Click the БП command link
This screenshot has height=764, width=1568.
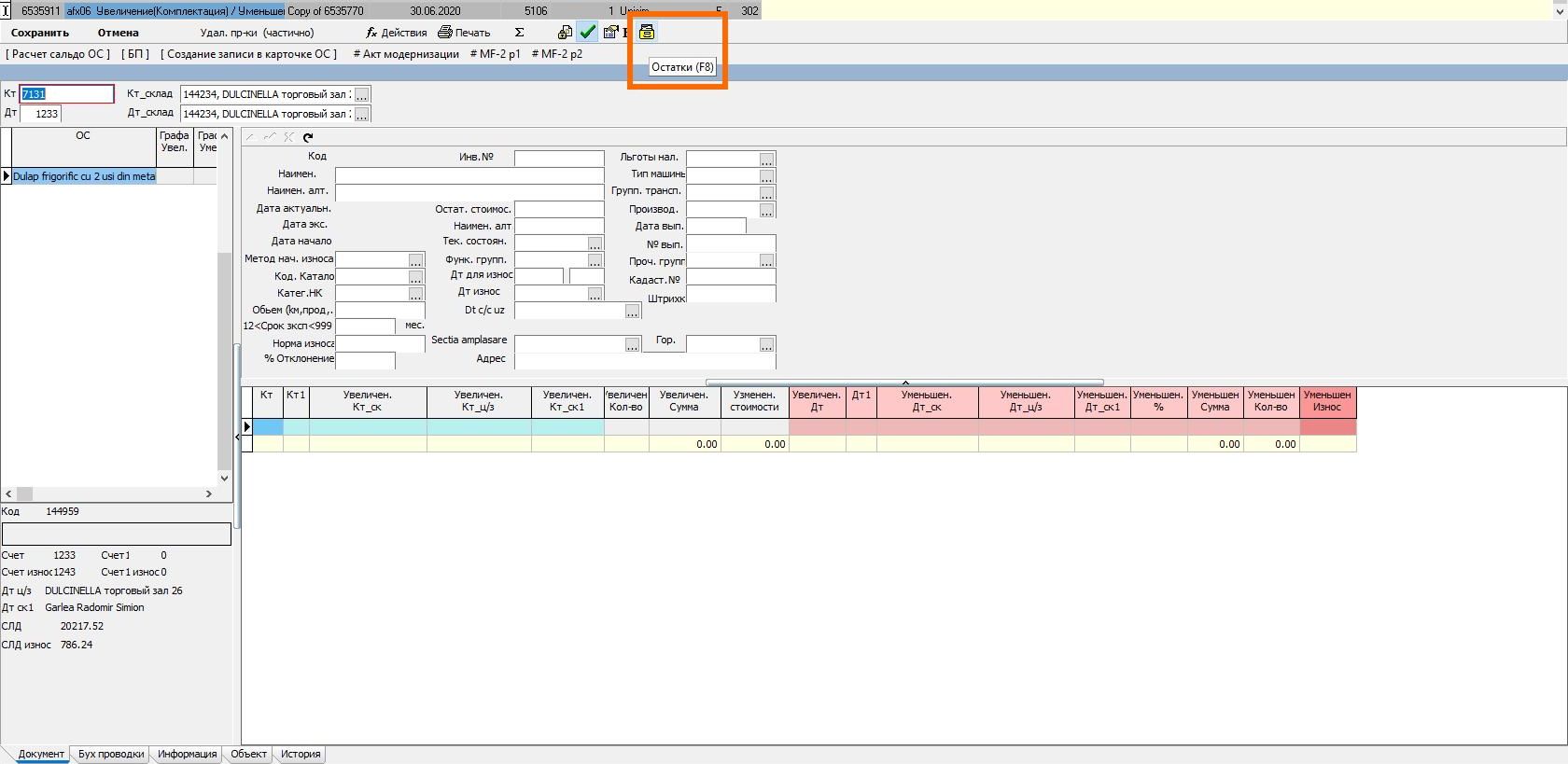[x=135, y=54]
